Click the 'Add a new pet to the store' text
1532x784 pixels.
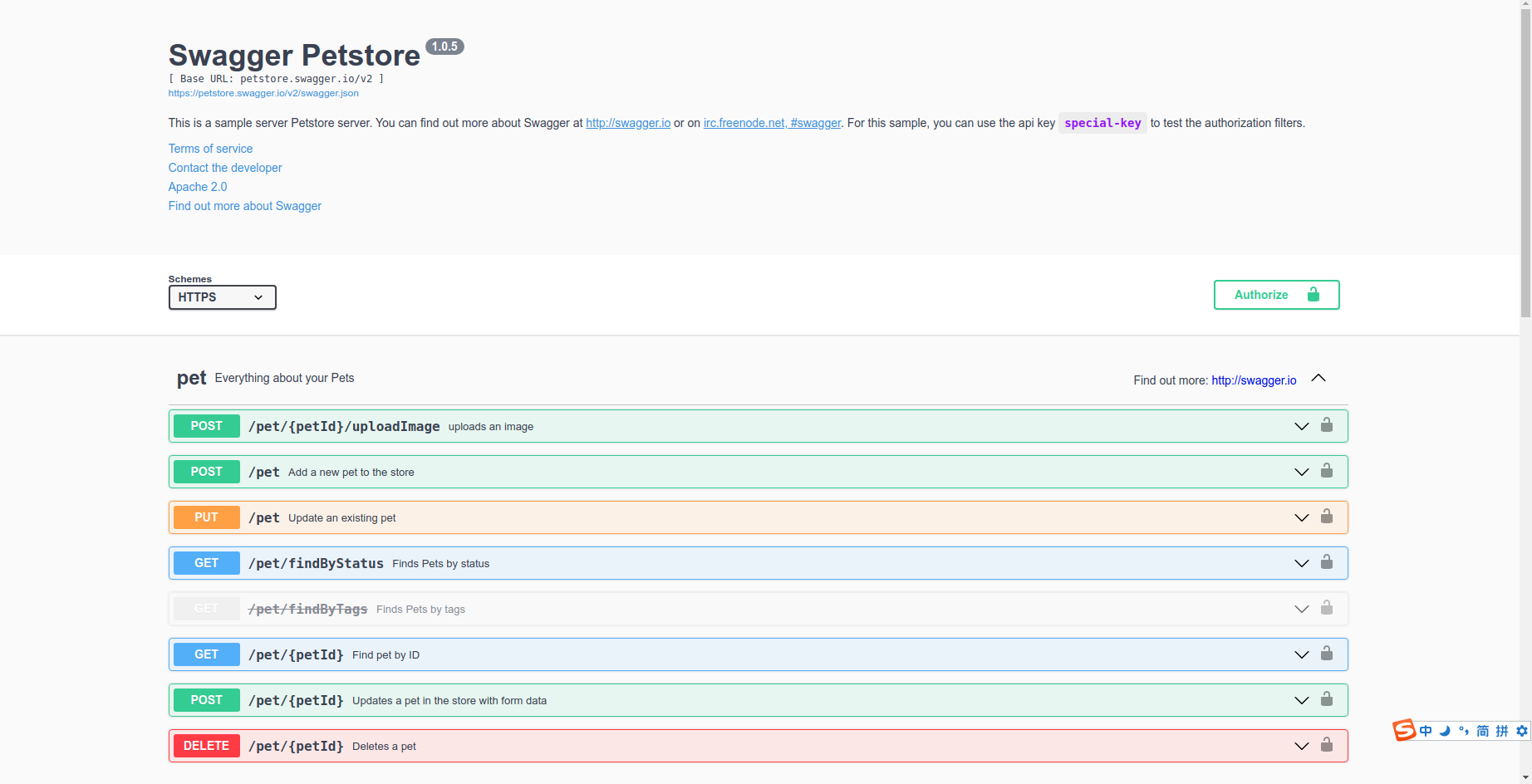click(x=351, y=473)
